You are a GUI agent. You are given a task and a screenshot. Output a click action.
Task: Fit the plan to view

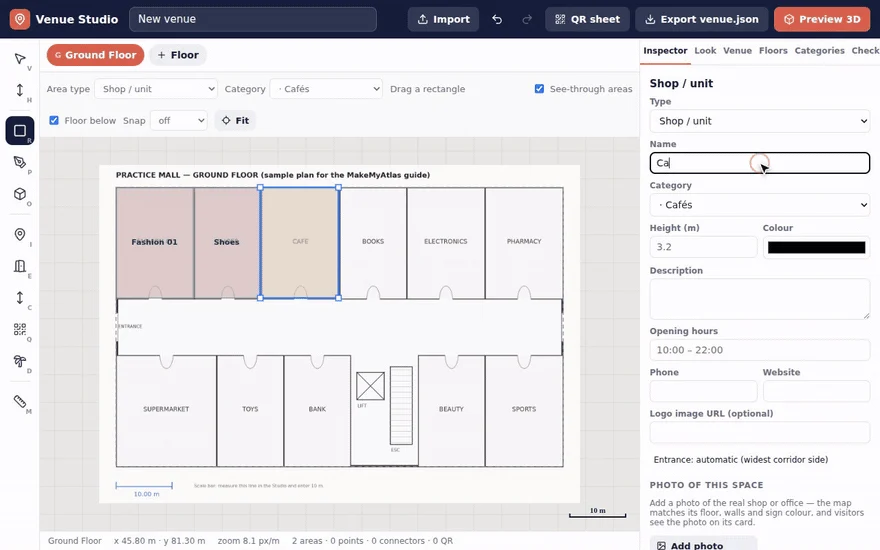click(x=235, y=121)
